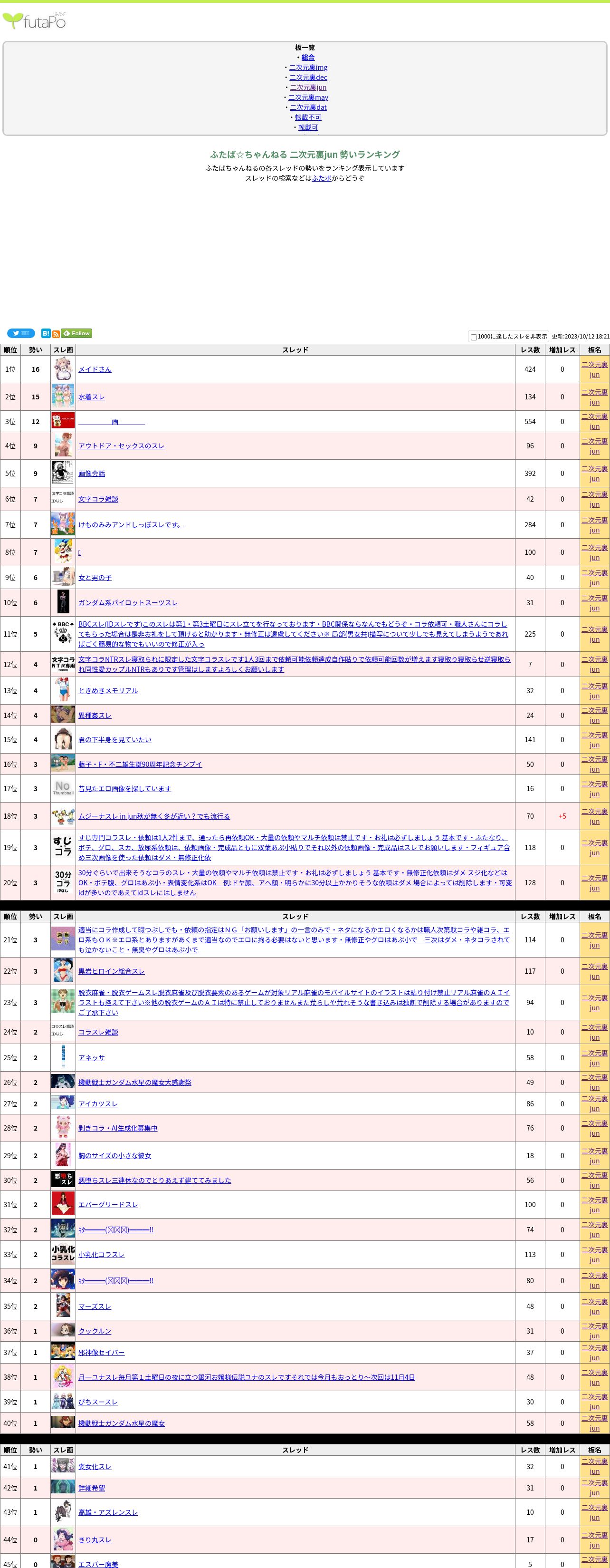The width and height of the screenshot is (610, 1568).
Task: Open the 総合 board link
Action: pyautogui.click(x=308, y=57)
